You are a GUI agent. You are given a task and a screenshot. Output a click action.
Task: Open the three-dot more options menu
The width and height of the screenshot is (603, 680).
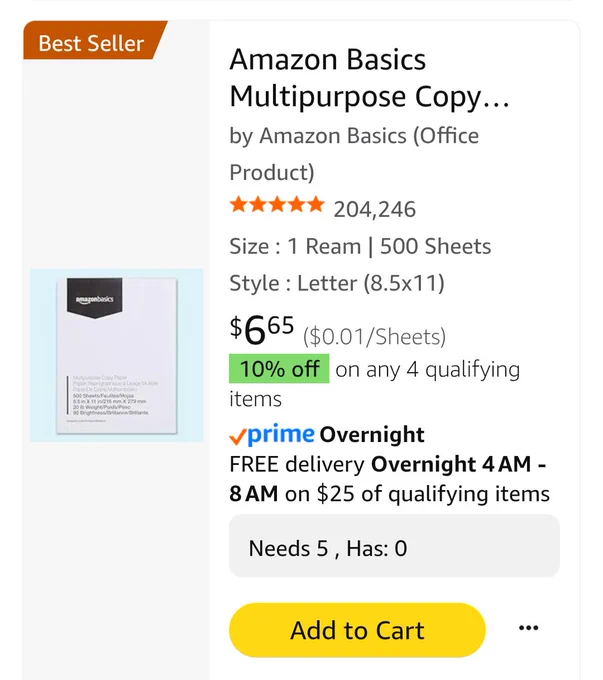[529, 629]
